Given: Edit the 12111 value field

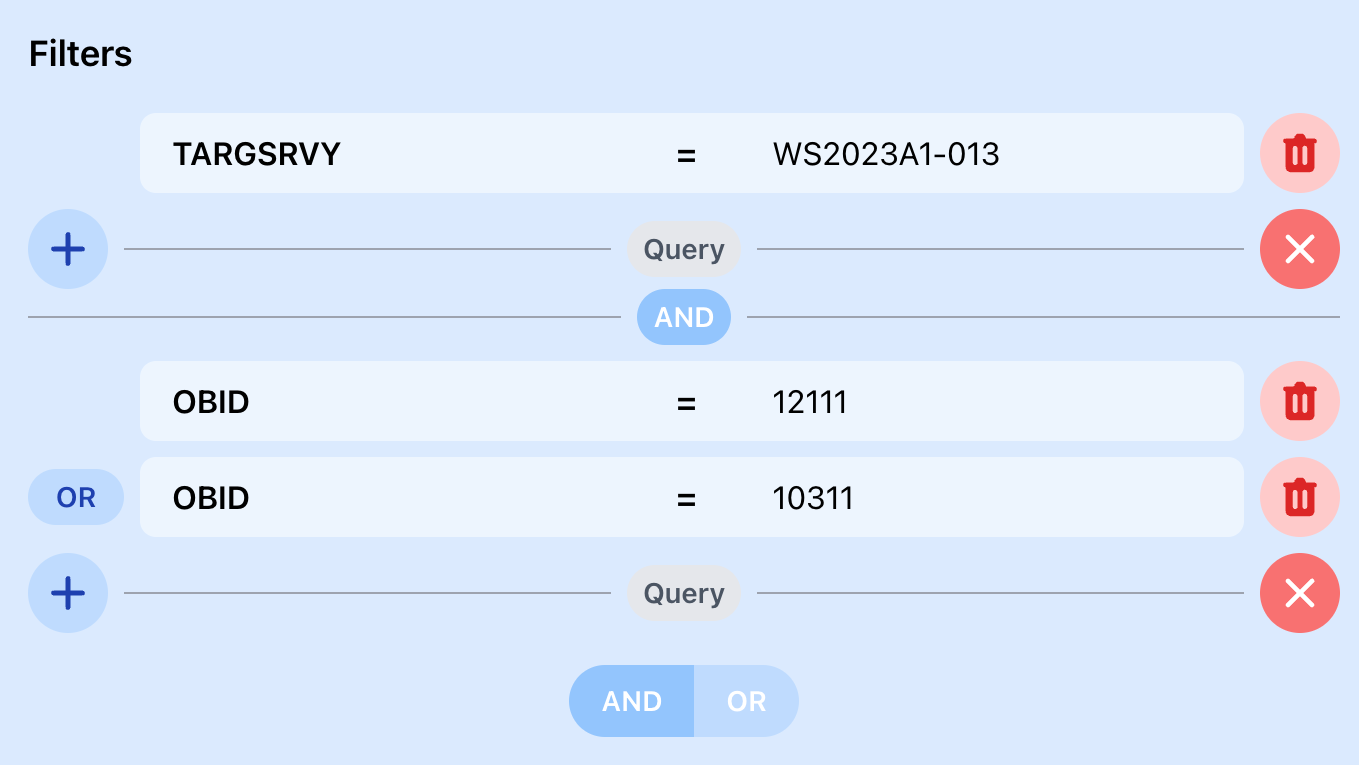Looking at the screenshot, I should (810, 402).
